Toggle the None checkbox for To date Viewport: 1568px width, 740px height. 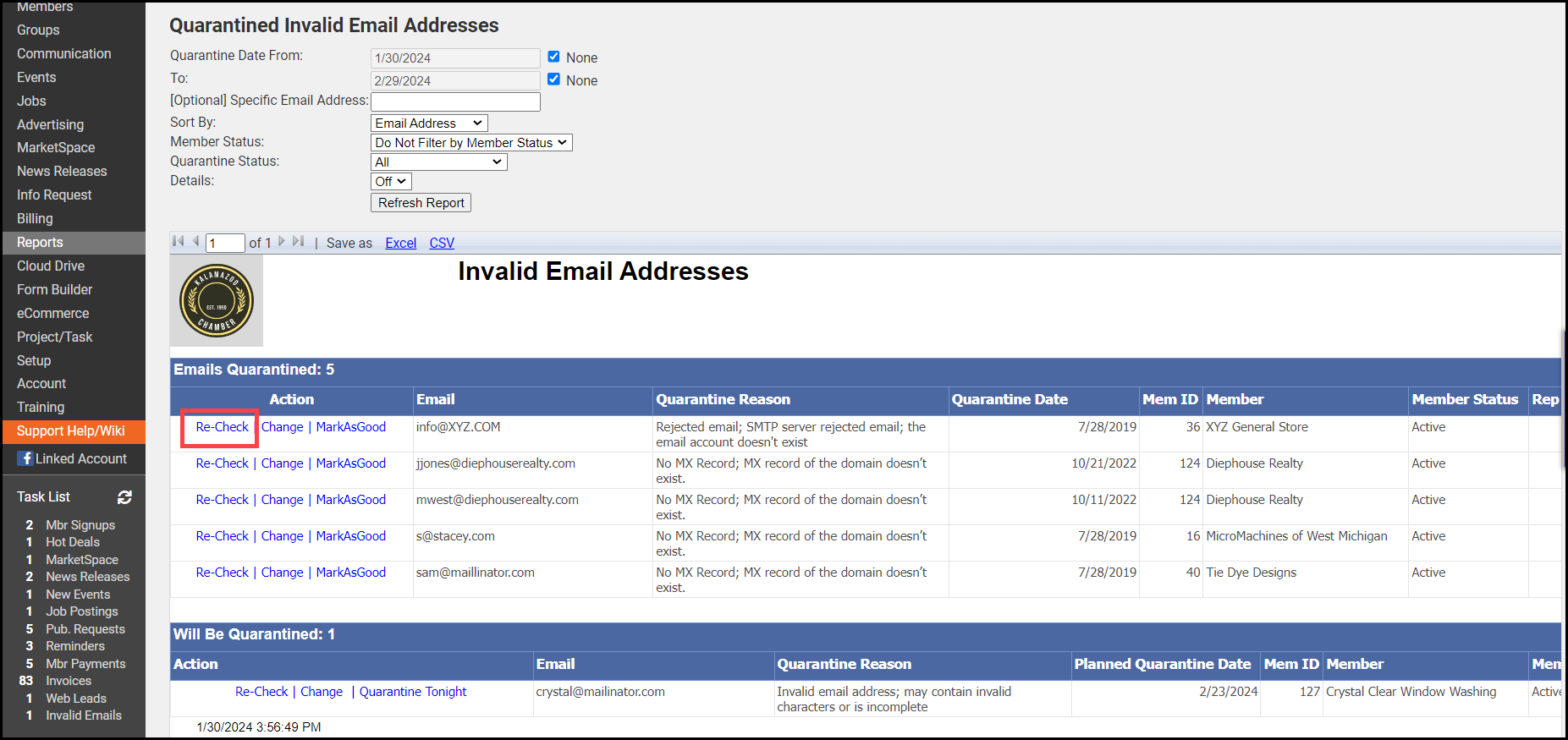click(553, 79)
